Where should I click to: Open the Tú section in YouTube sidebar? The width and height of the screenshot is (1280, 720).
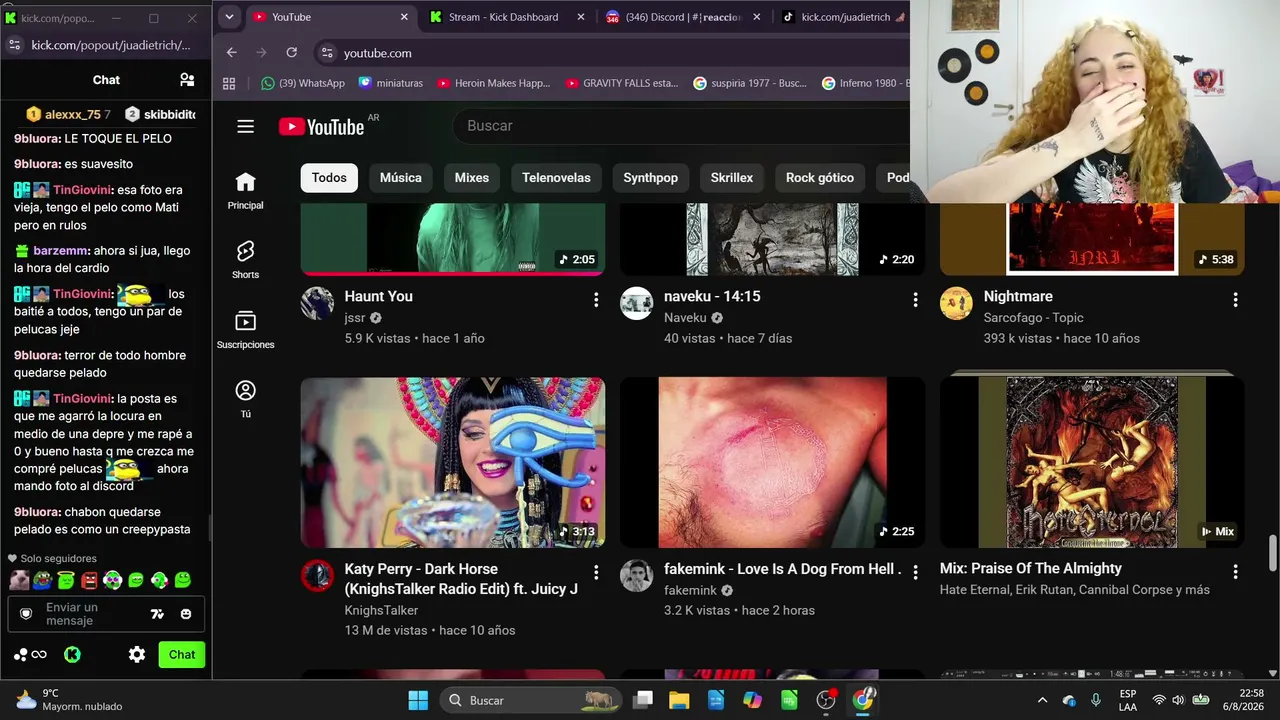(245, 398)
